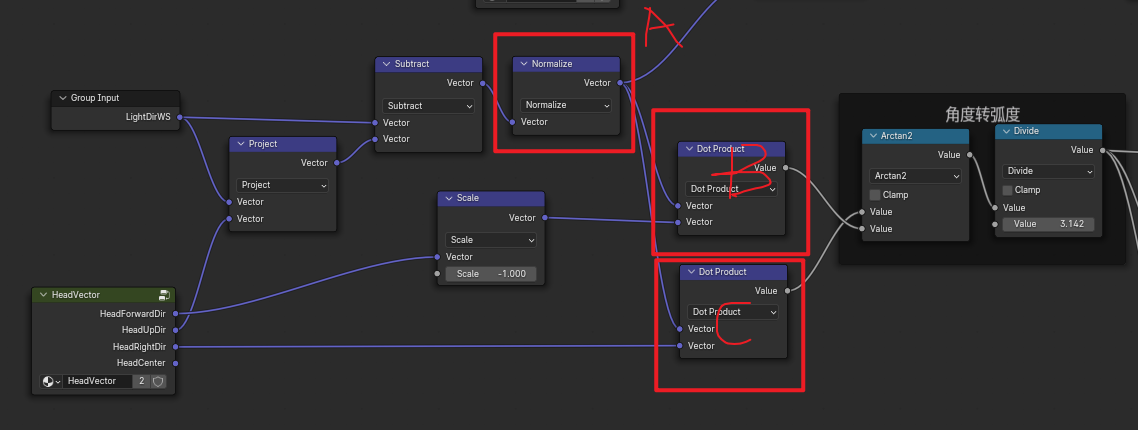Enable Clamp on the Divide node
Screen dimensions: 1138x430
pyautogui.click(x=1008, y=190)
